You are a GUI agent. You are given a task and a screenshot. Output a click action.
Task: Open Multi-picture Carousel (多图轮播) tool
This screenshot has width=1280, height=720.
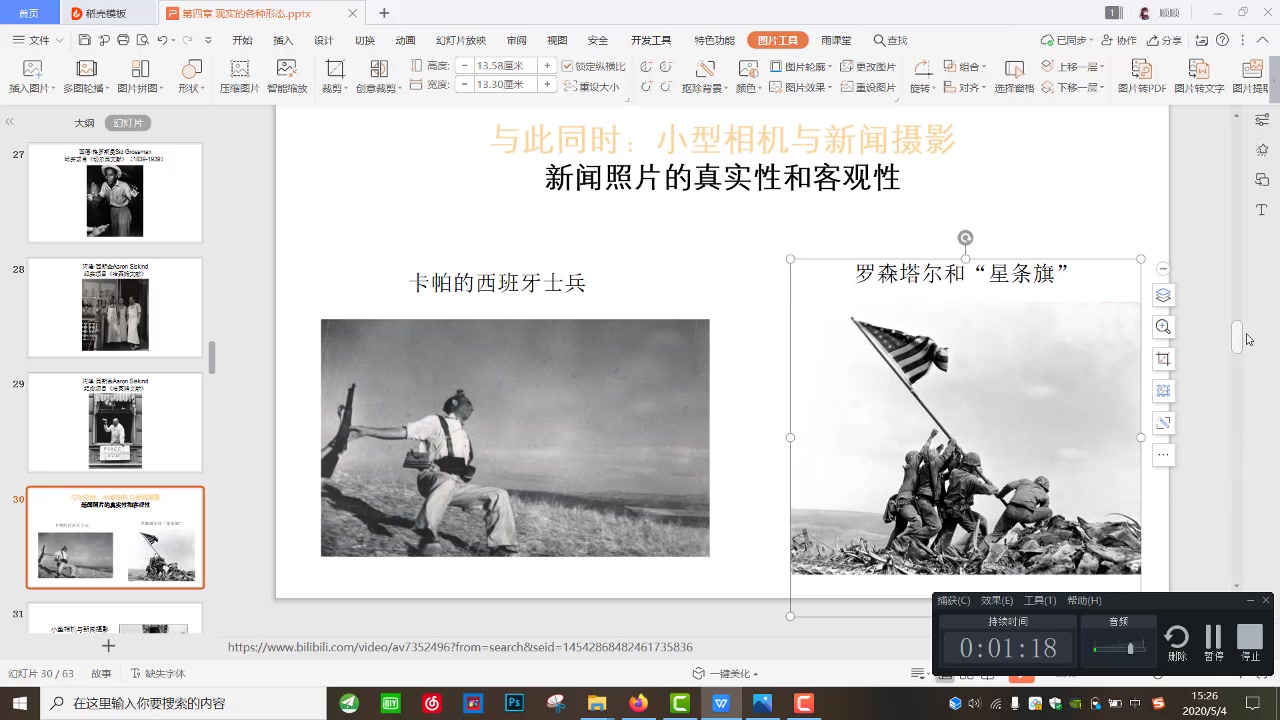tap(86, 69)
